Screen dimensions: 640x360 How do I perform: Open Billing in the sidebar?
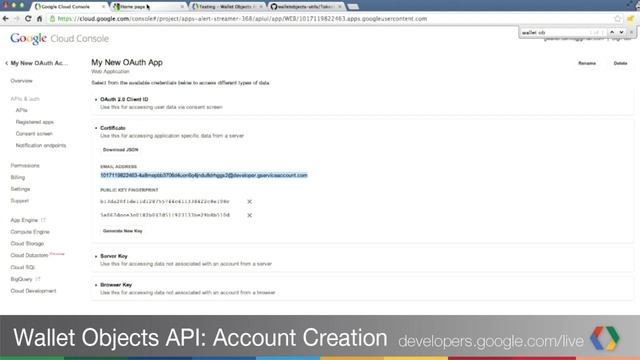tap(18, 178)
